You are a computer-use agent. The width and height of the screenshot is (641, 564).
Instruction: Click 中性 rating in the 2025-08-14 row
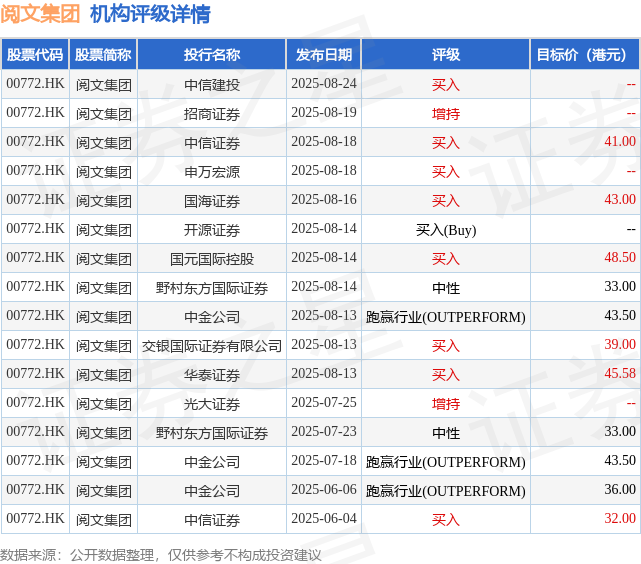(446, 288)
